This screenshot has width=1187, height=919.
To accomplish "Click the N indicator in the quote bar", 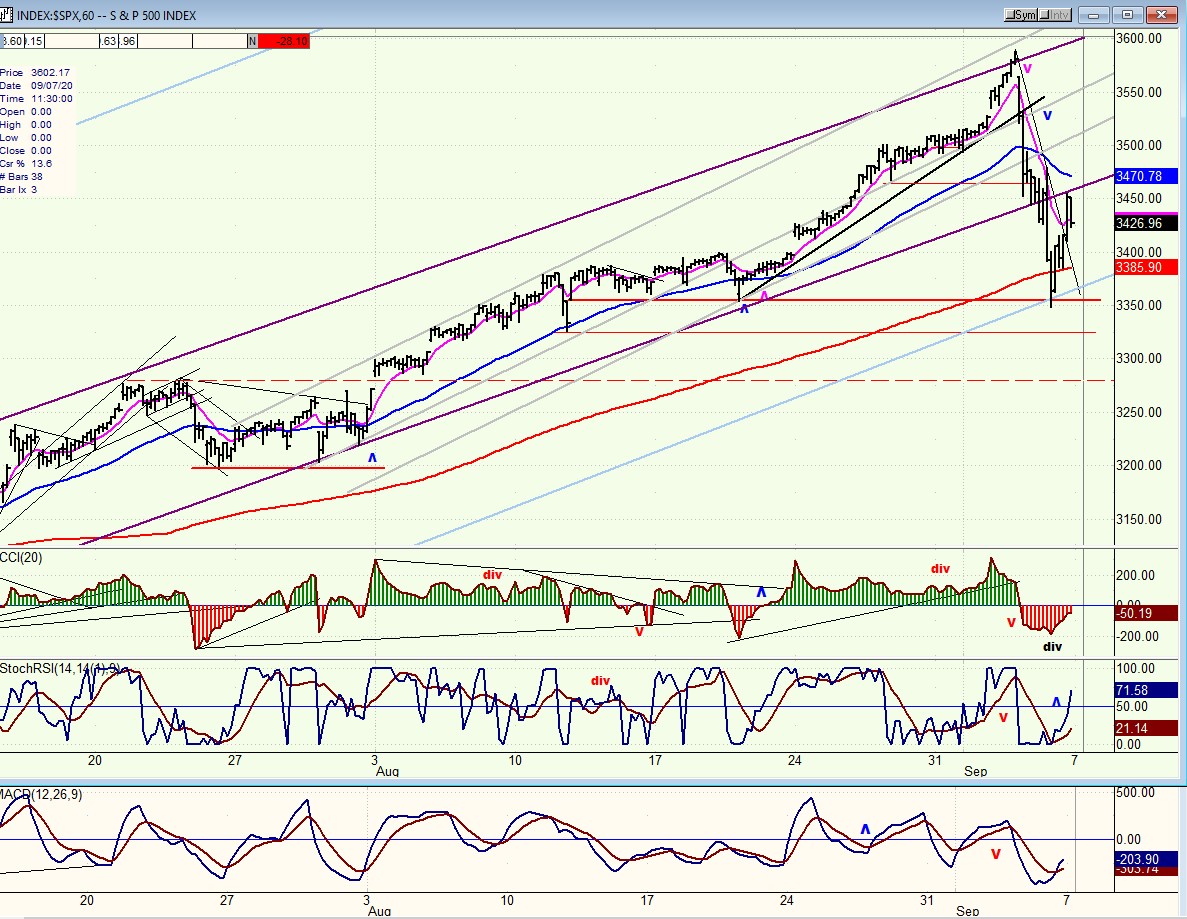I will click(253, 41).
